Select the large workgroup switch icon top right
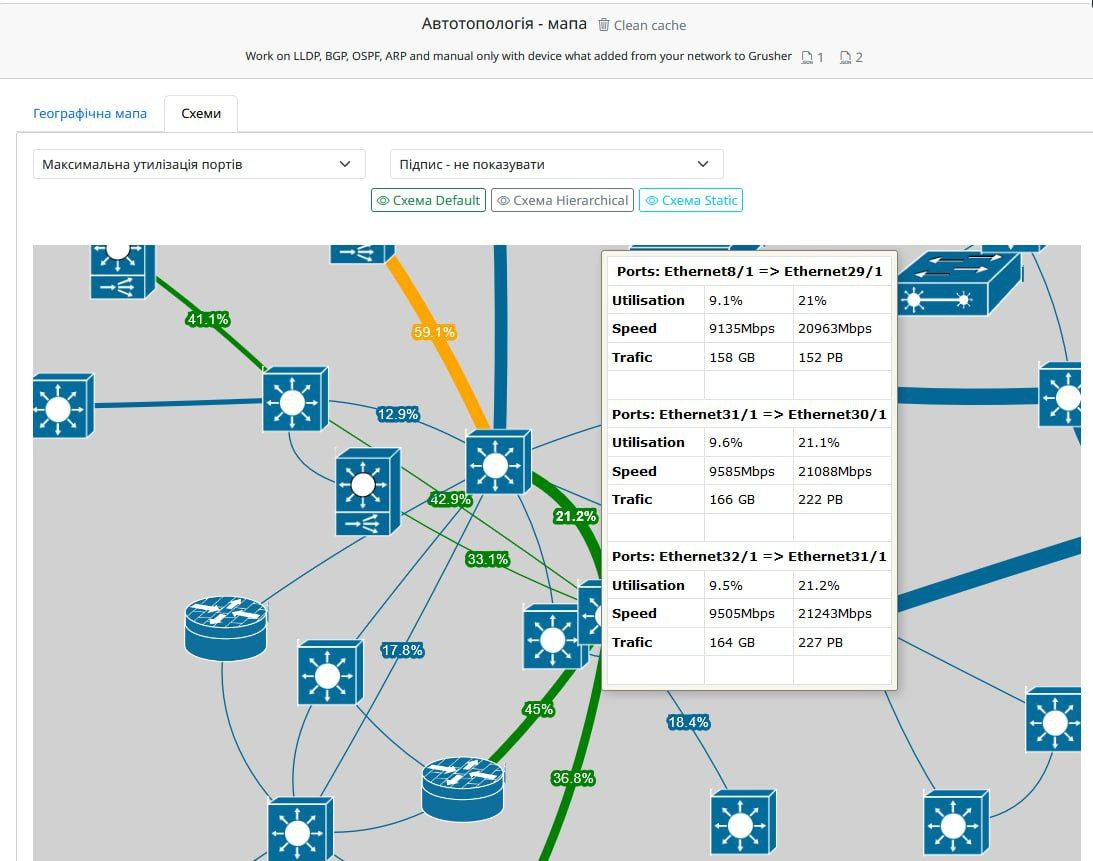Screen dimensions: 1093x861 coord(959,282)
